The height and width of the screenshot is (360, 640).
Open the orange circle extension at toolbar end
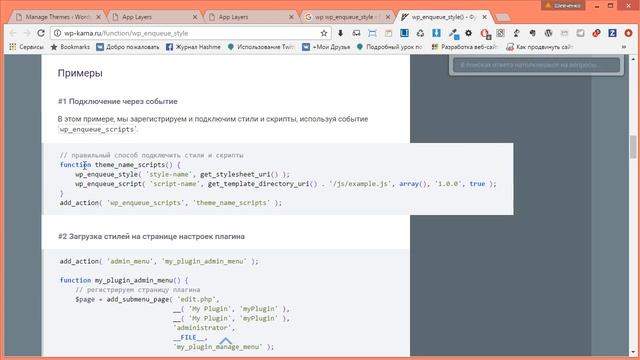click(x=628, y=33)
